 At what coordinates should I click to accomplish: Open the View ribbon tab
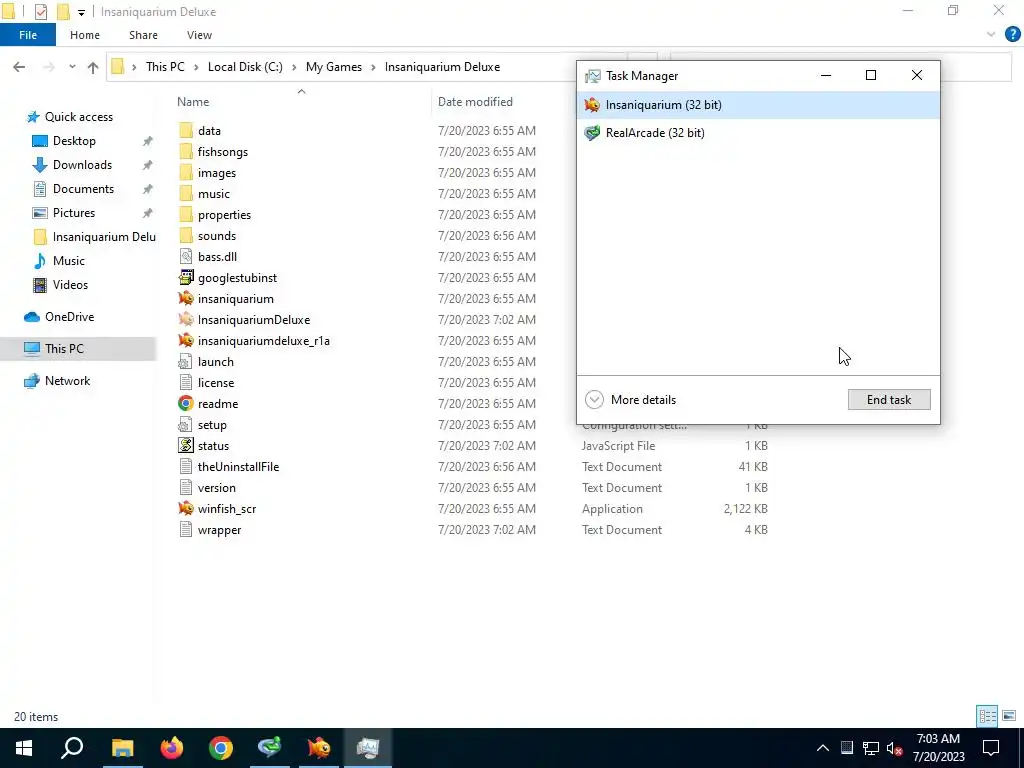[x=199, y=35]
